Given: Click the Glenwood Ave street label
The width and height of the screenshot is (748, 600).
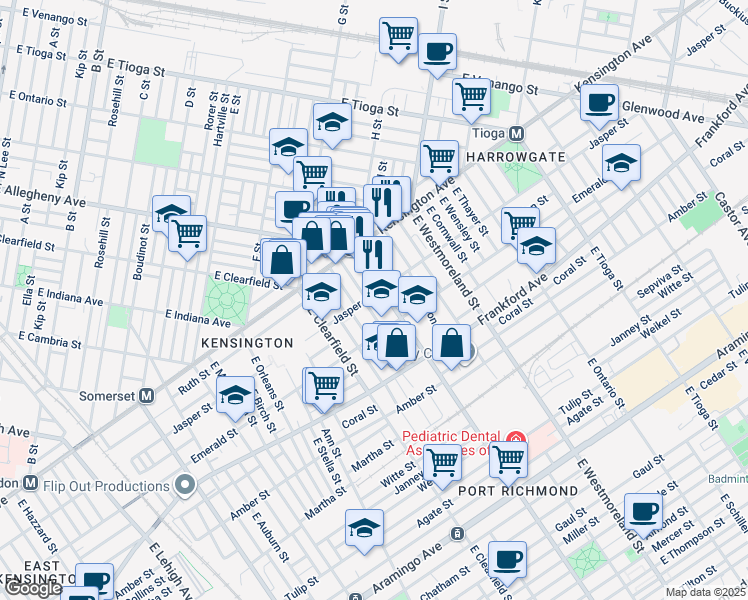Looking at the screenshot, I should point(663,112).
